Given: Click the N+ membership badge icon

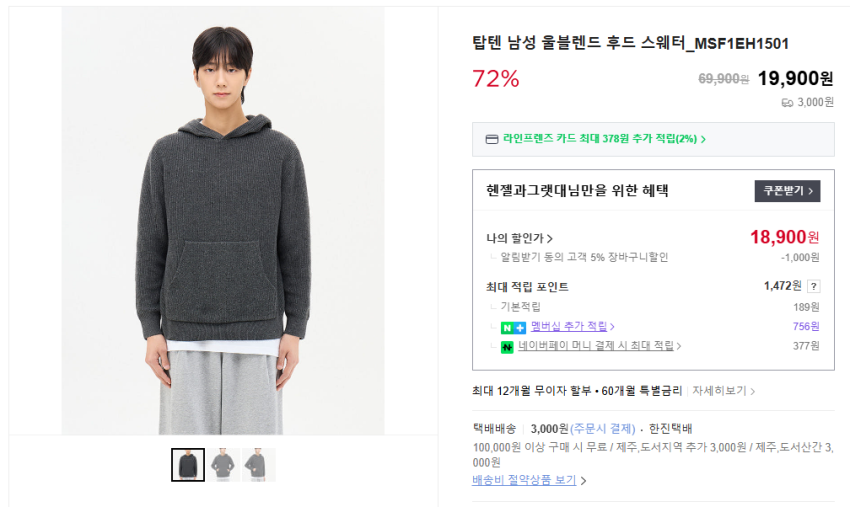Looking at the screenshot, I should pos(514,327).
